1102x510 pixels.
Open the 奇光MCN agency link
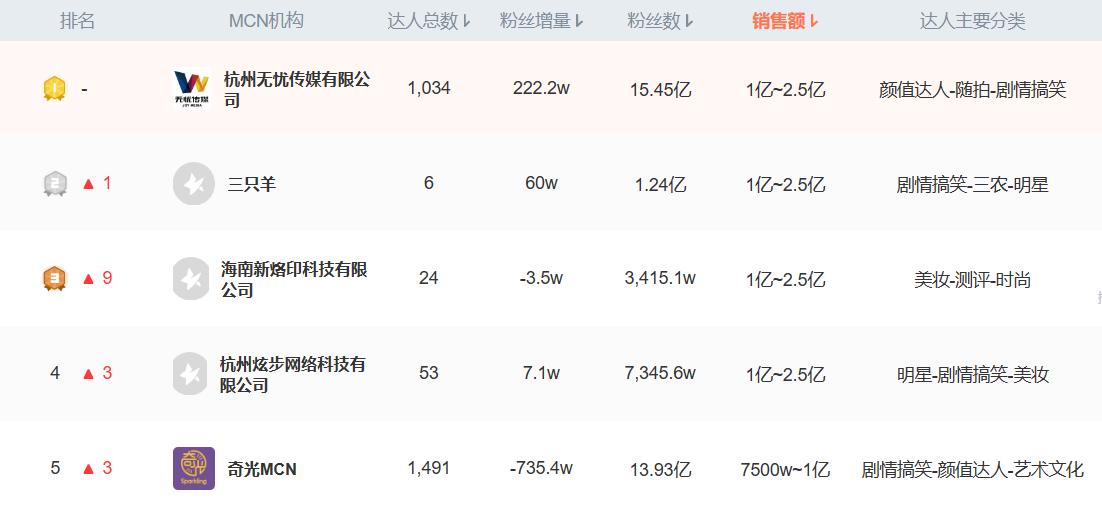(x=262, y=468)
